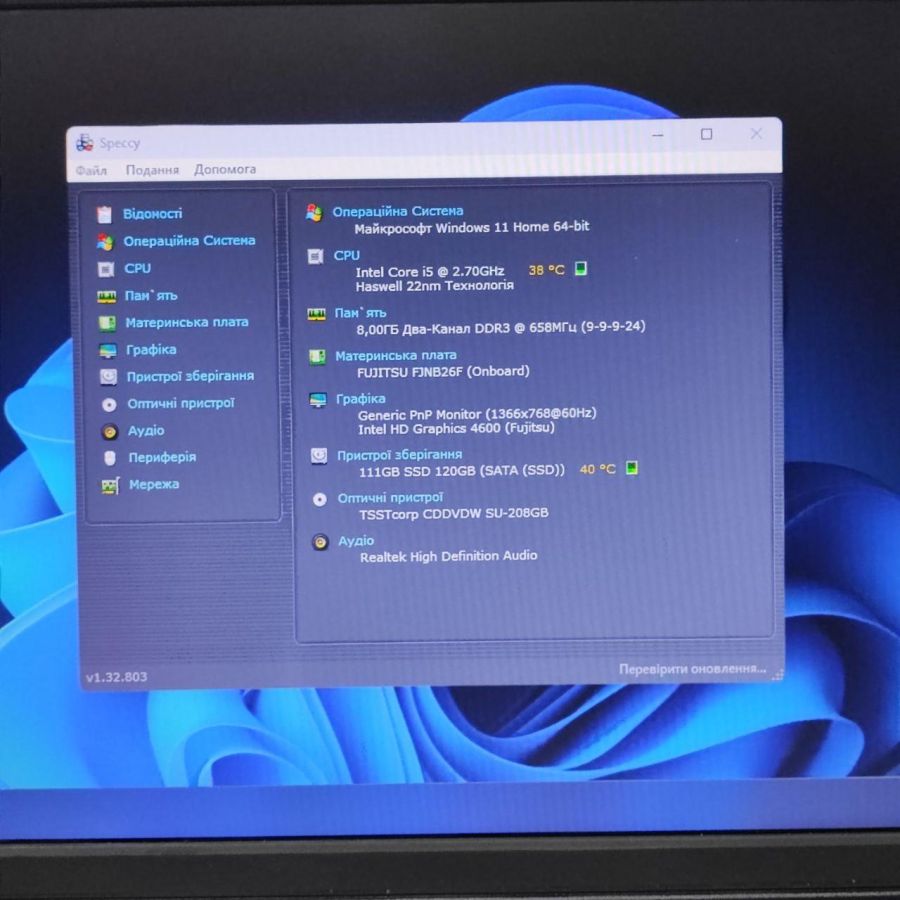Maximize the Speccy window
The width and height of the screenshot is (900, 900).
tap(707, 134)
